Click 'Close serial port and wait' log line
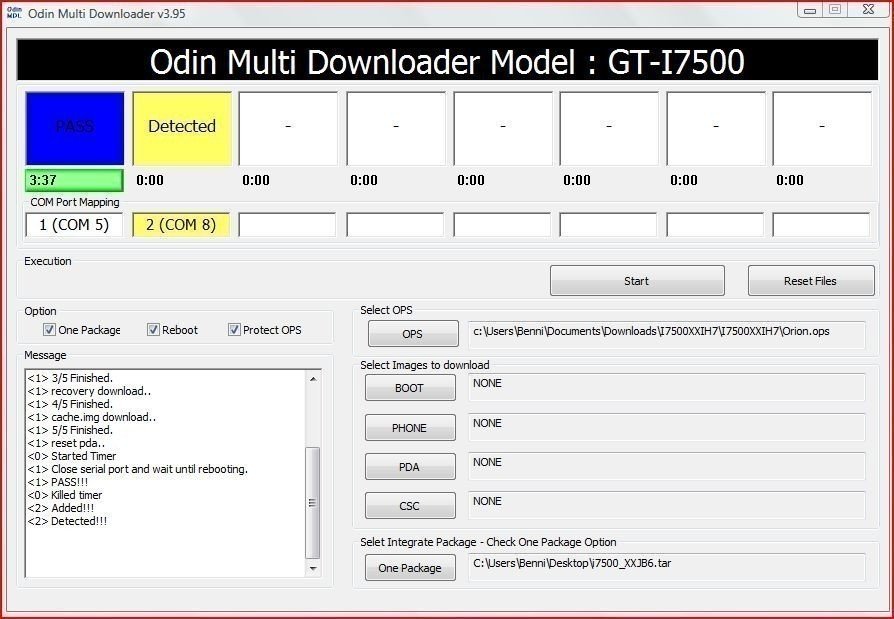Viewport: 894px width, 619px height. [137, 469]
